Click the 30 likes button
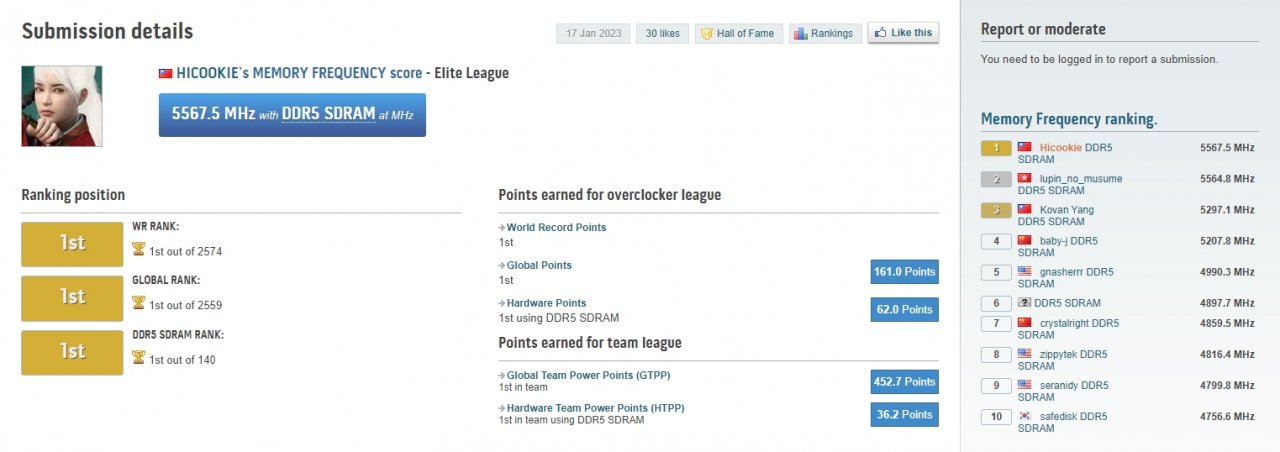Viewport: 1280px width, 452px height. click(x=661, y=33)
